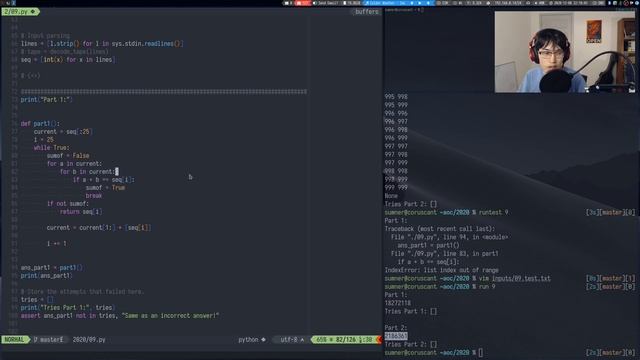Click the 2020/09.py filename in statusline
Viewport: 640px width, 360px height.
(x=89, y=340)
